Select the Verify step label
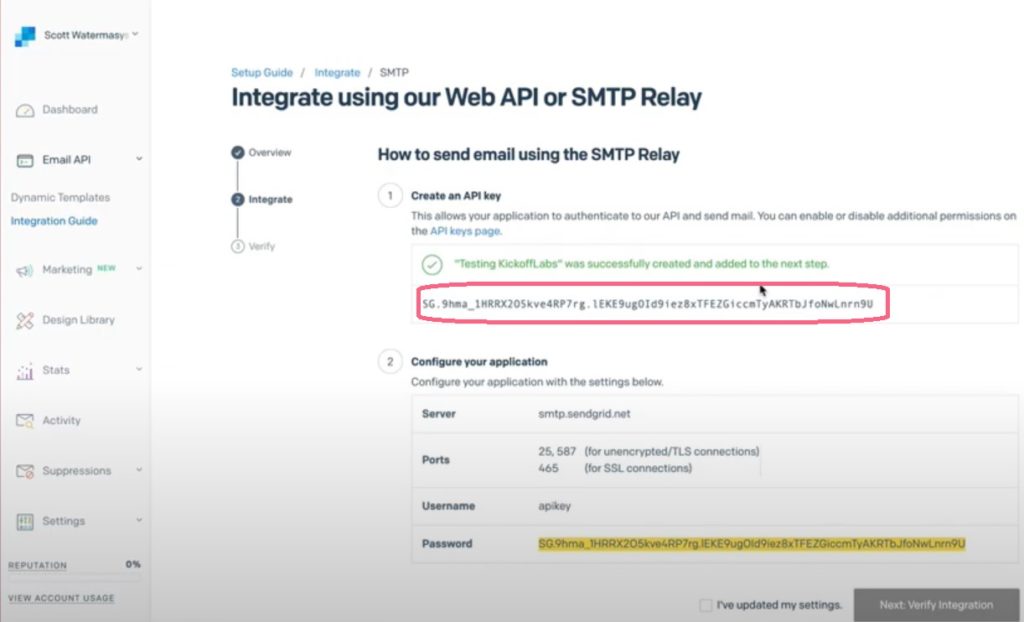Viewport: 1024px width, 622px height. click(262, 246)
